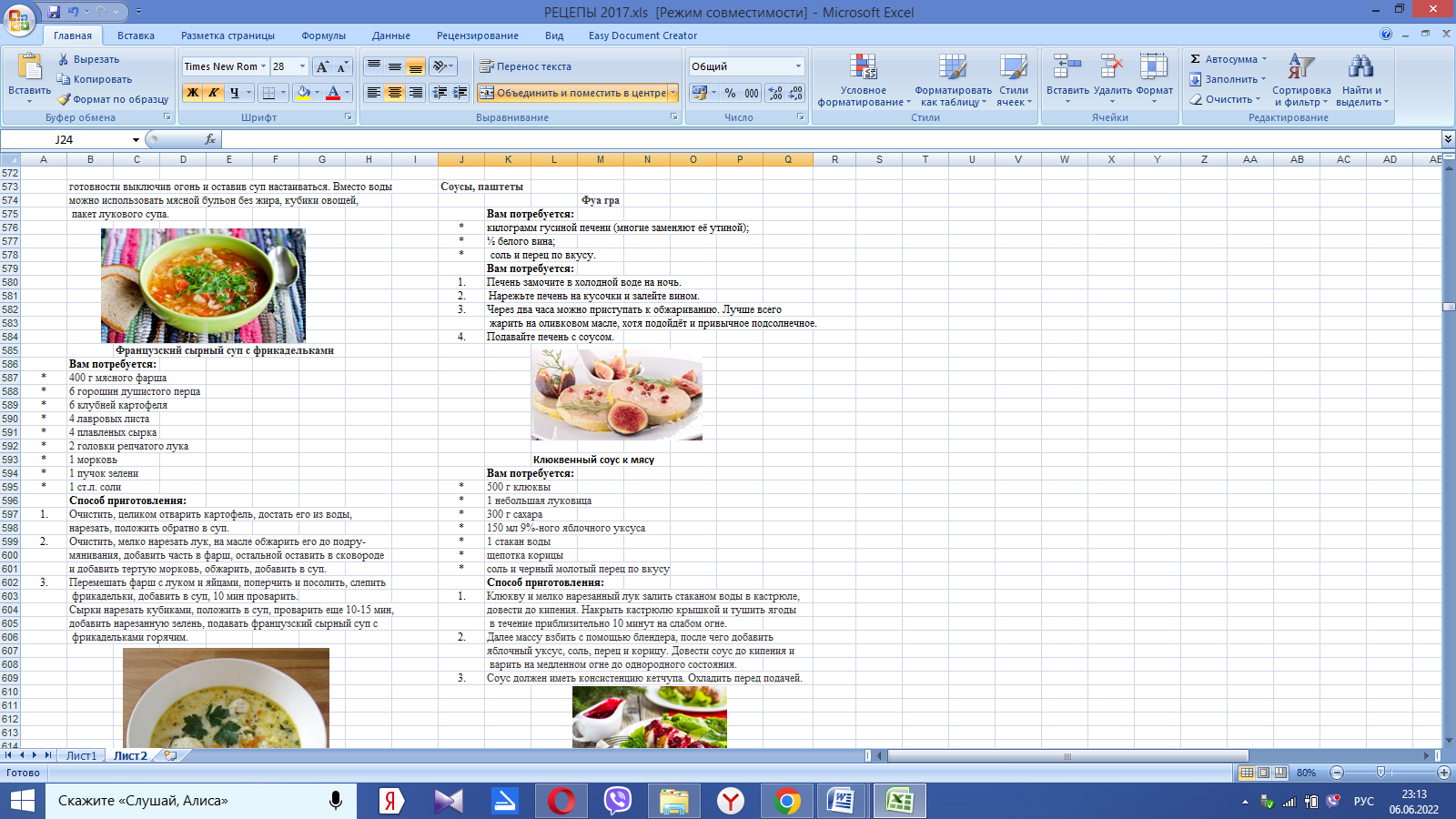The height and width of the screenshot is (819, 1456).
Task: Increase font size with the grow-font icon
Action: point(322,66)
